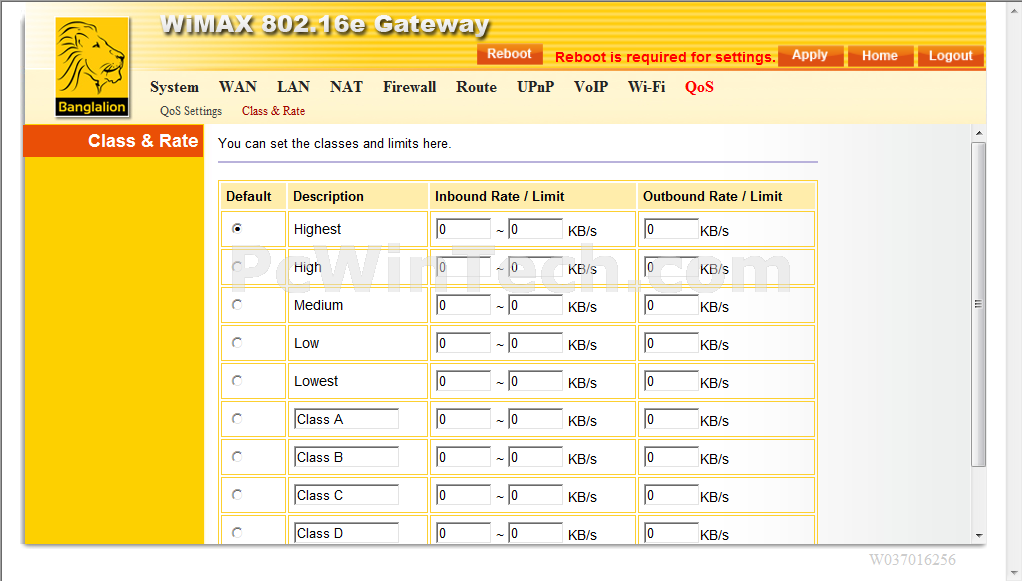Open the Wi-Fi menu
The width and height of the screenshot is (1022, 581).
click(647, 87)
